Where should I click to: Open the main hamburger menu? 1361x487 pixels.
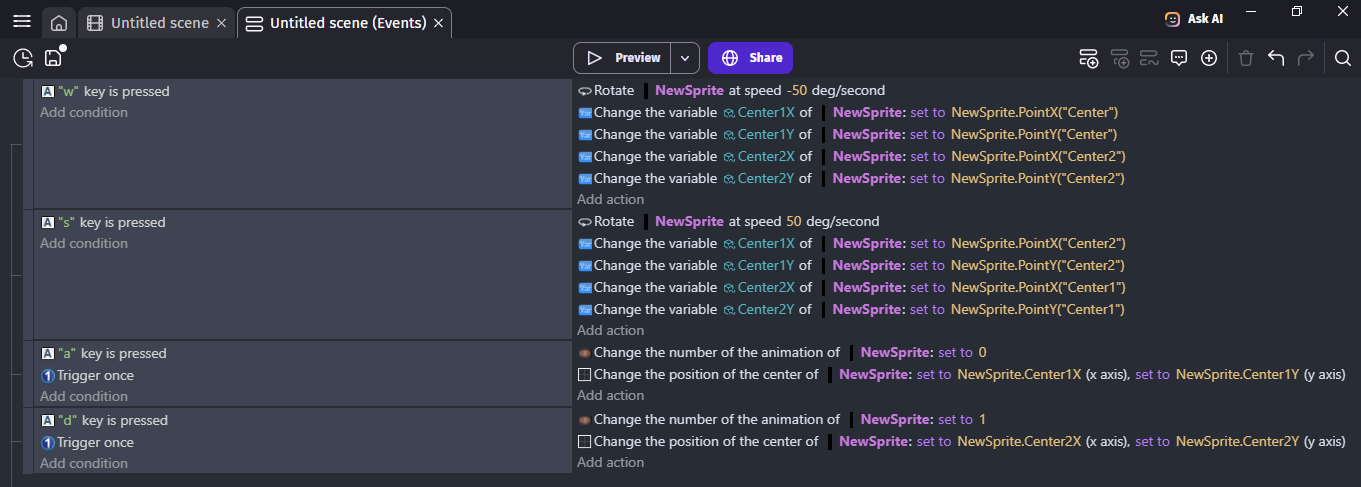pyautogui.click(x=21, y=22)
